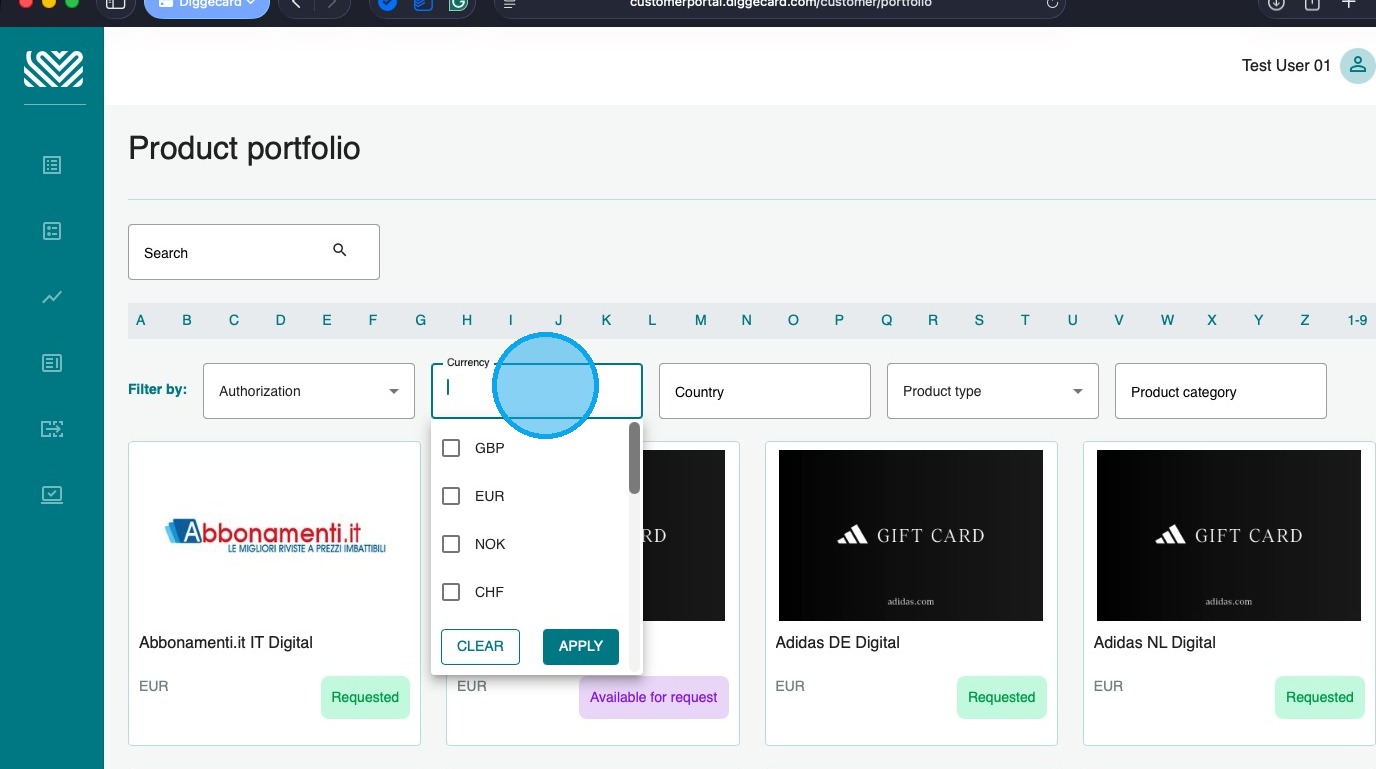The width and height of the screenshot is (1376, 769).
Task: Enable the NOK currency checkbox
Action: pos(451,544)
